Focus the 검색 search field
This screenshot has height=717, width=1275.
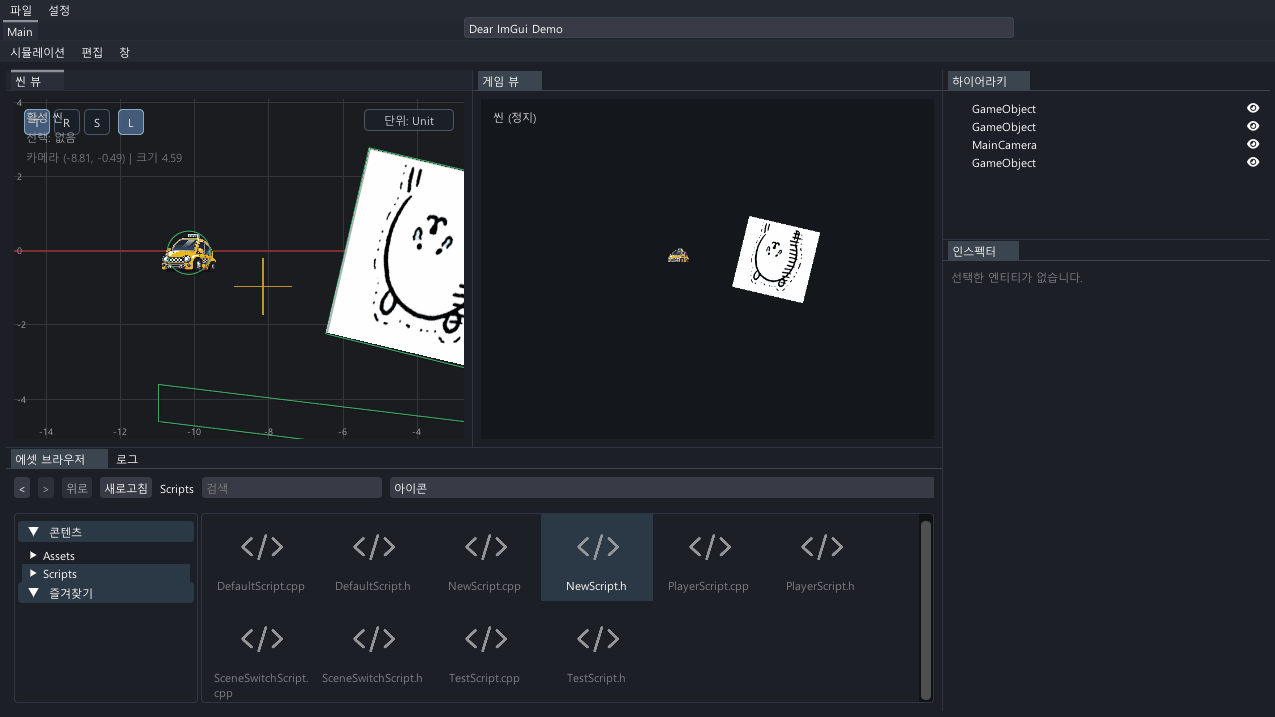(292, 488)
